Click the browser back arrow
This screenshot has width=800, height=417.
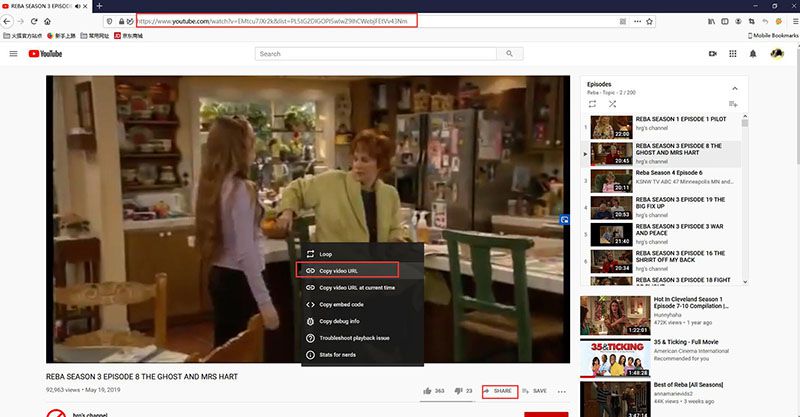tap(7, 21)
